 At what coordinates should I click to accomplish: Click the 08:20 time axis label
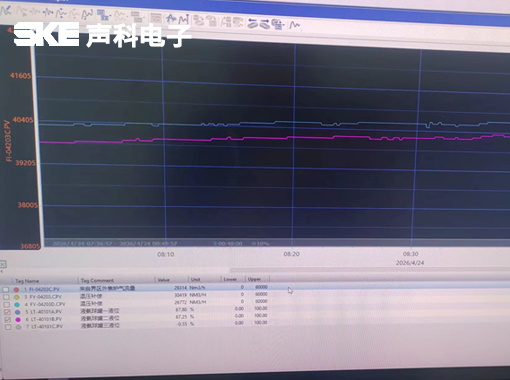pos(292,254)
